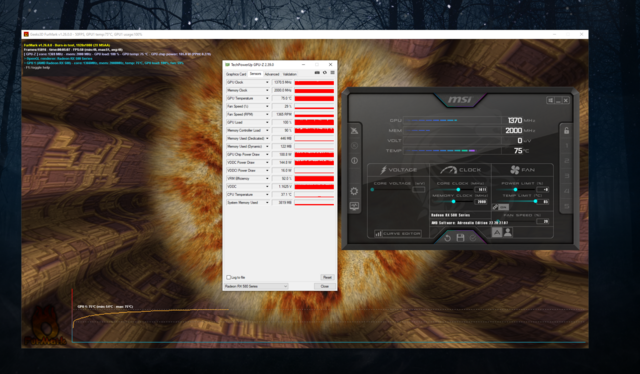Screen dimensions: 640x374
Task: Select Afterburner profile slot 5
Action: point(567,206)
